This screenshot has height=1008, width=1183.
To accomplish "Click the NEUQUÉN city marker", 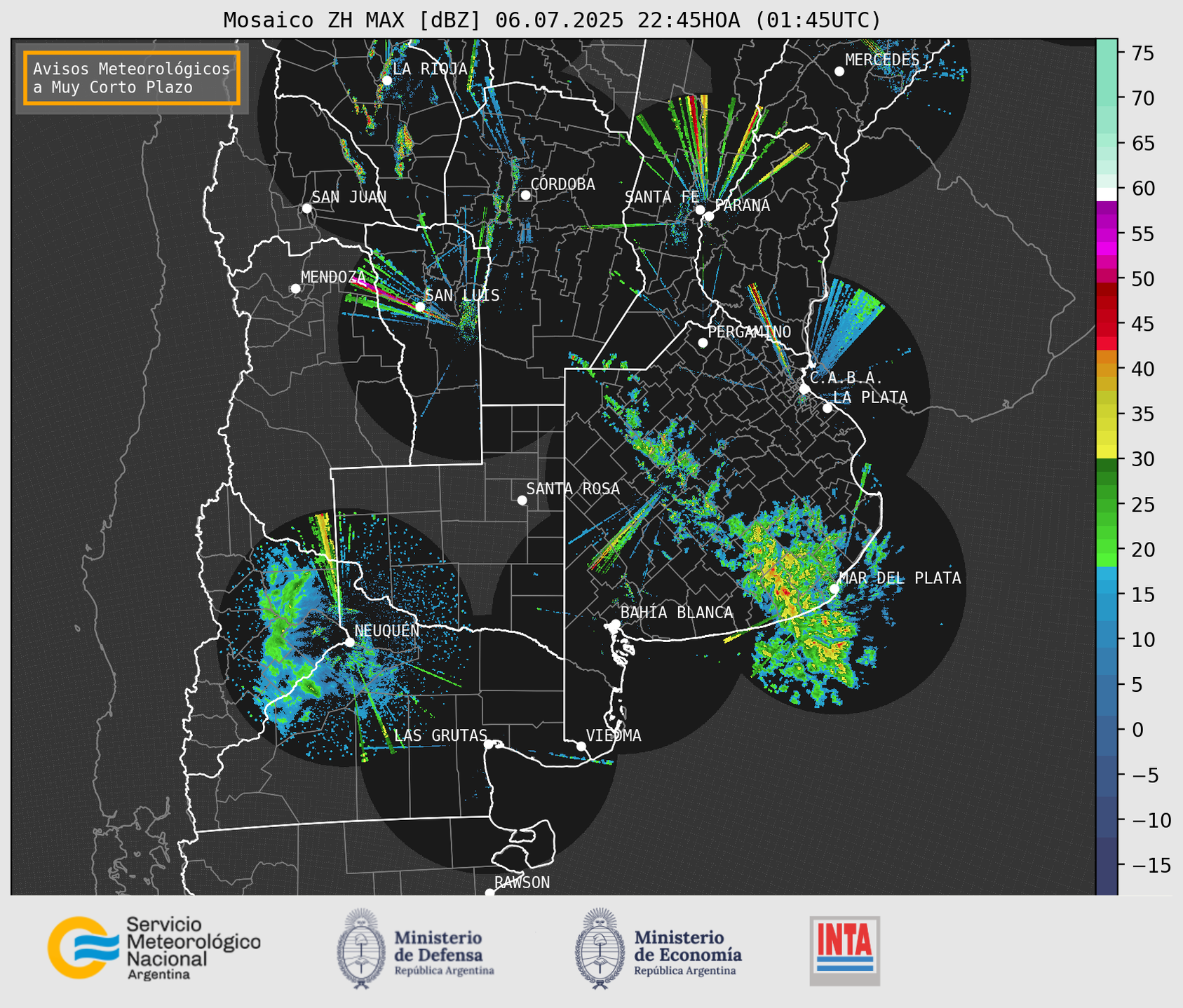I will tap(349, 641).
